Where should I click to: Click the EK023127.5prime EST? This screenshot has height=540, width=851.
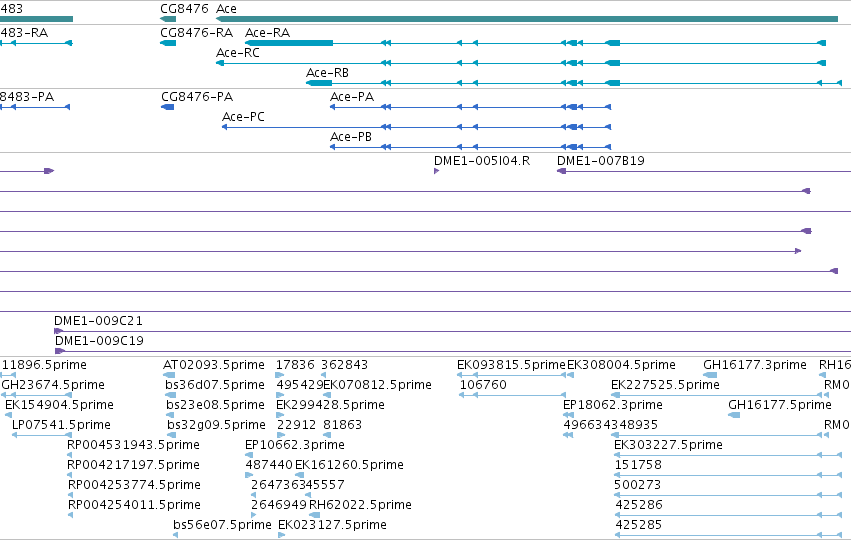(332, 525)
